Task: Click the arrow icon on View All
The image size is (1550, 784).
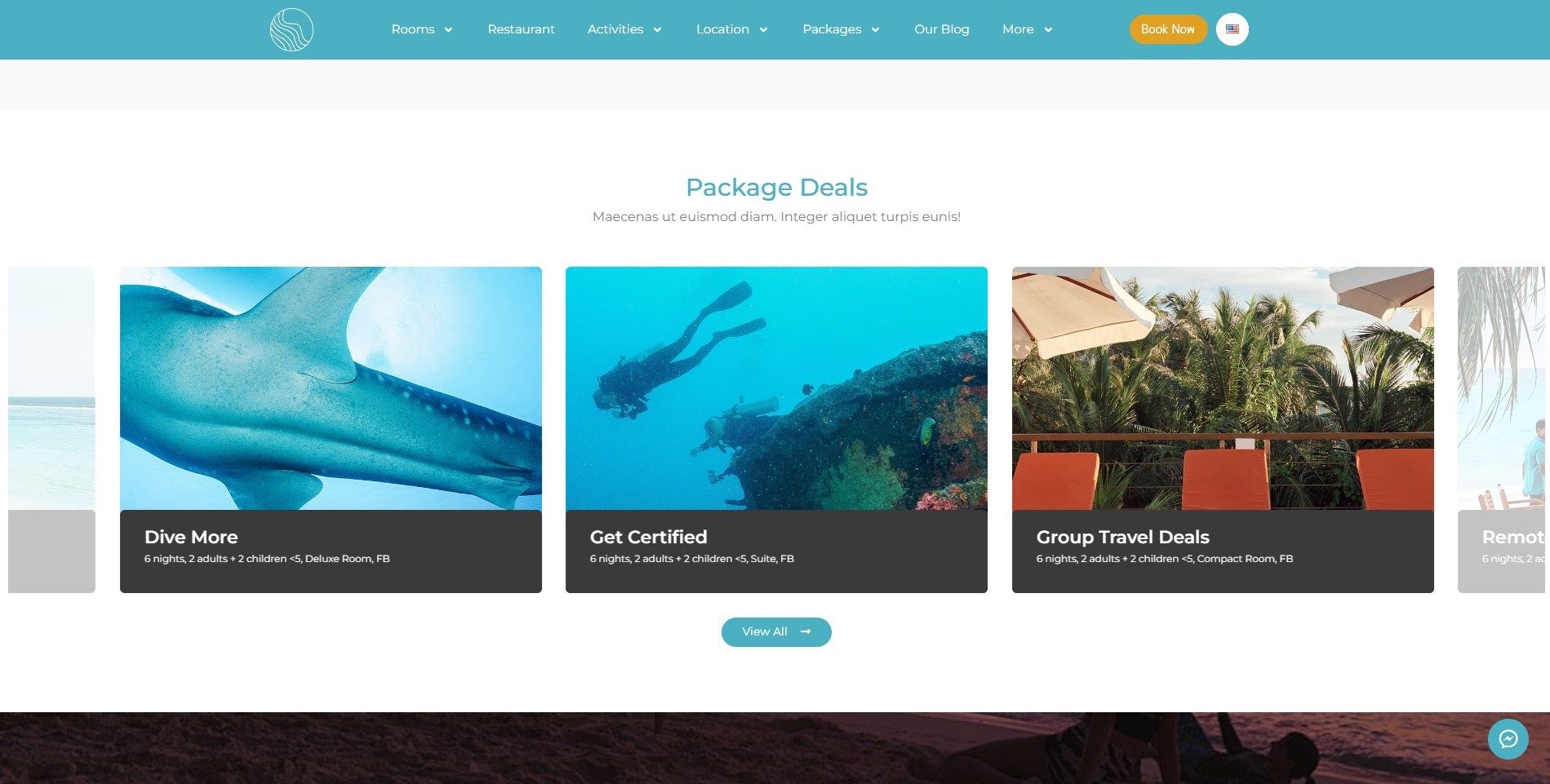Action: click(x=806, y=631)
